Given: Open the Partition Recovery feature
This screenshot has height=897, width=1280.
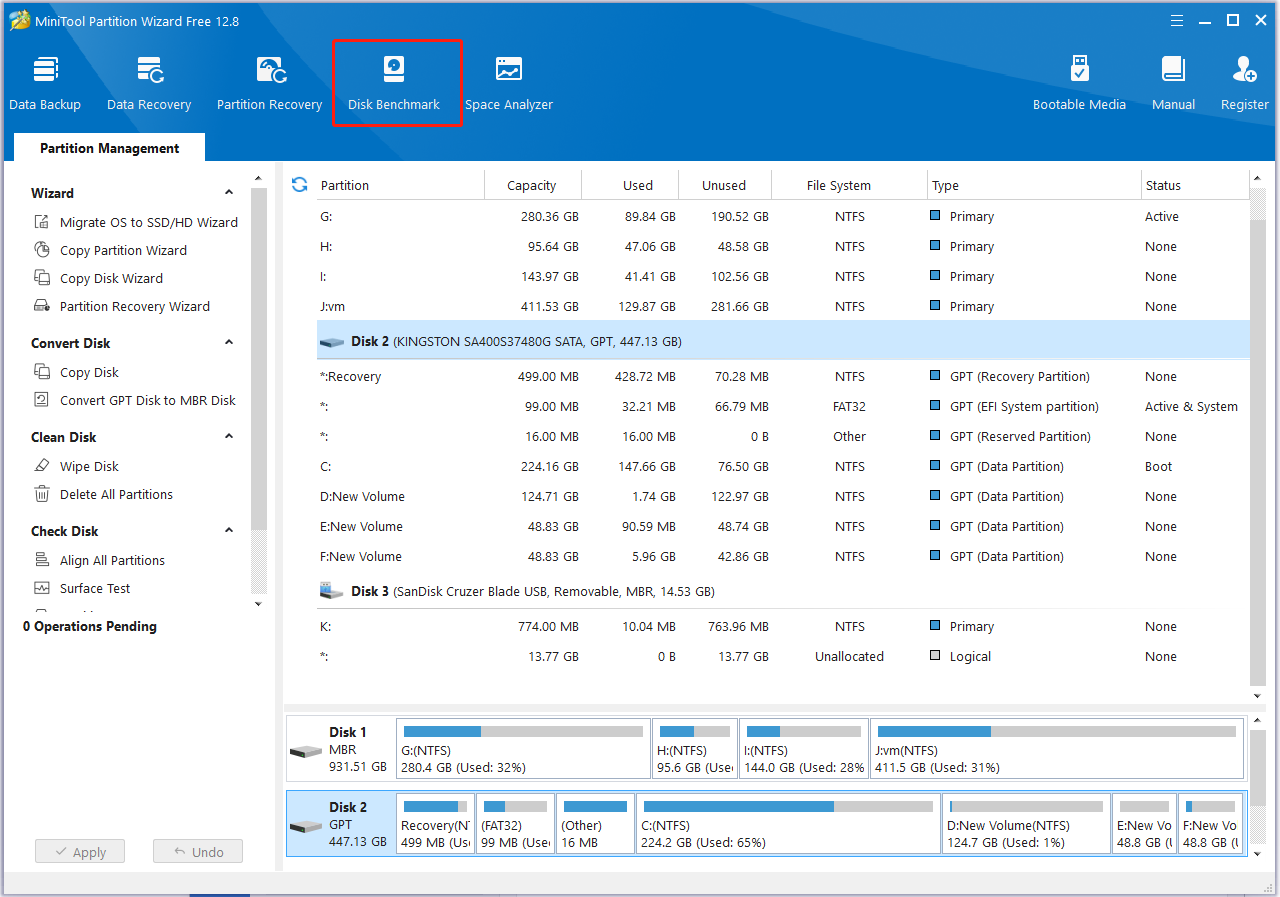Looking at the screenshot, I should coord(269,83).
